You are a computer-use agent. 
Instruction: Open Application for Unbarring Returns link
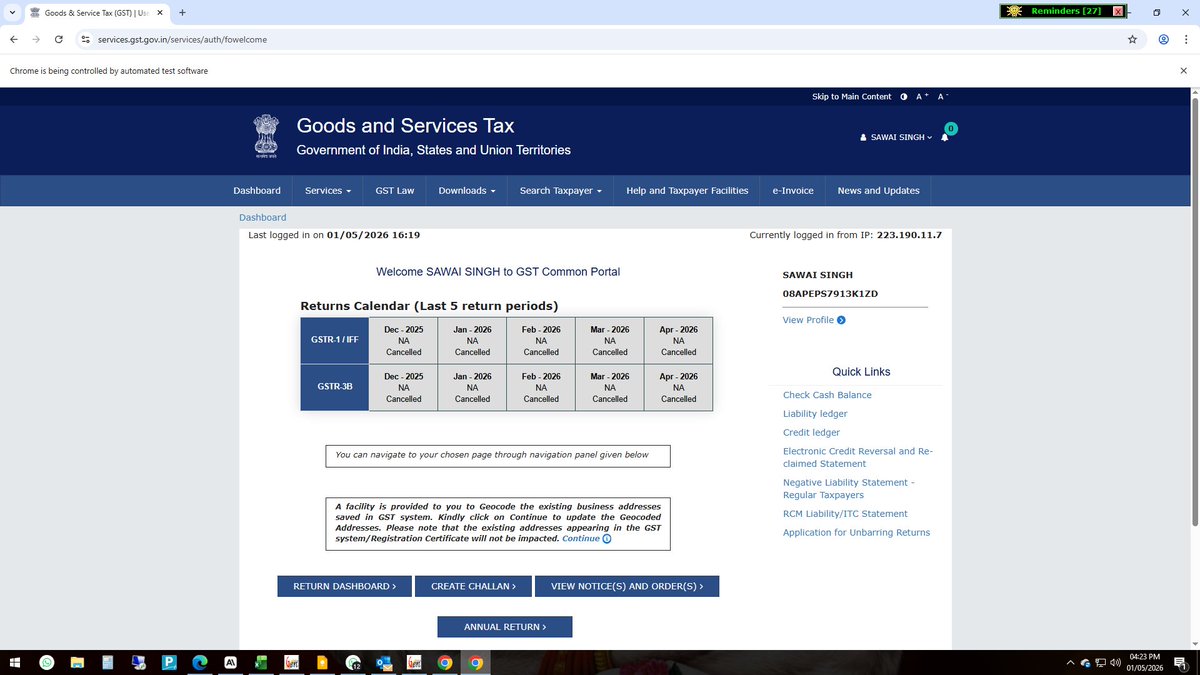856,533
